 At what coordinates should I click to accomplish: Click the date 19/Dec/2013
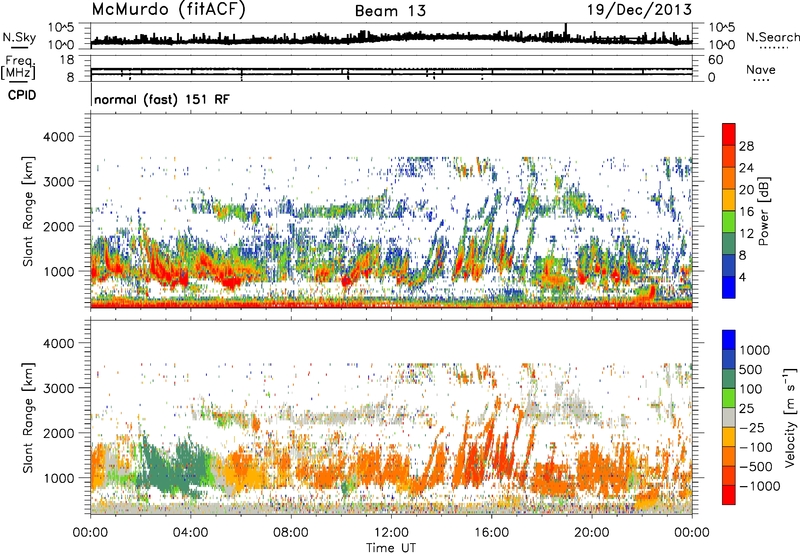click(639, 10)
